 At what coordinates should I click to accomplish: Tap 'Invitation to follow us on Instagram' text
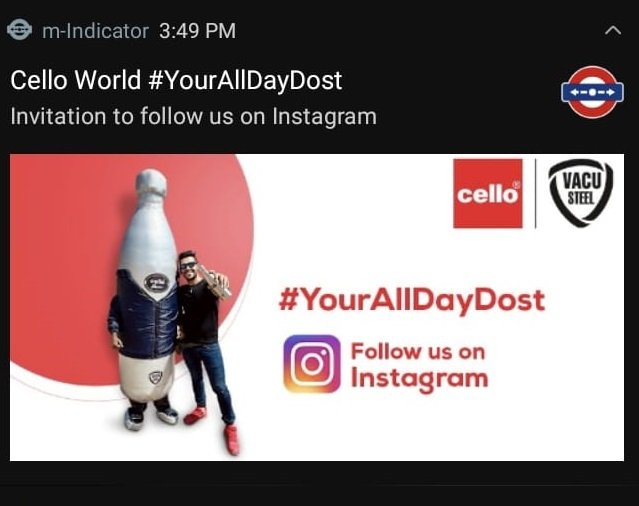point(194,117)
